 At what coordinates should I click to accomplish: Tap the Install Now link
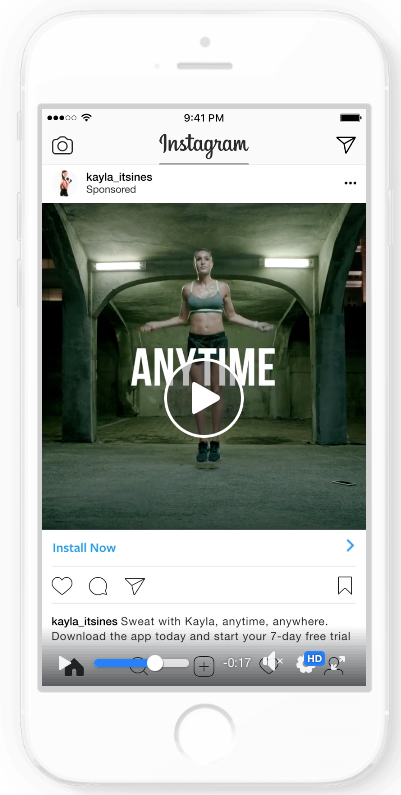pos(84,548)
